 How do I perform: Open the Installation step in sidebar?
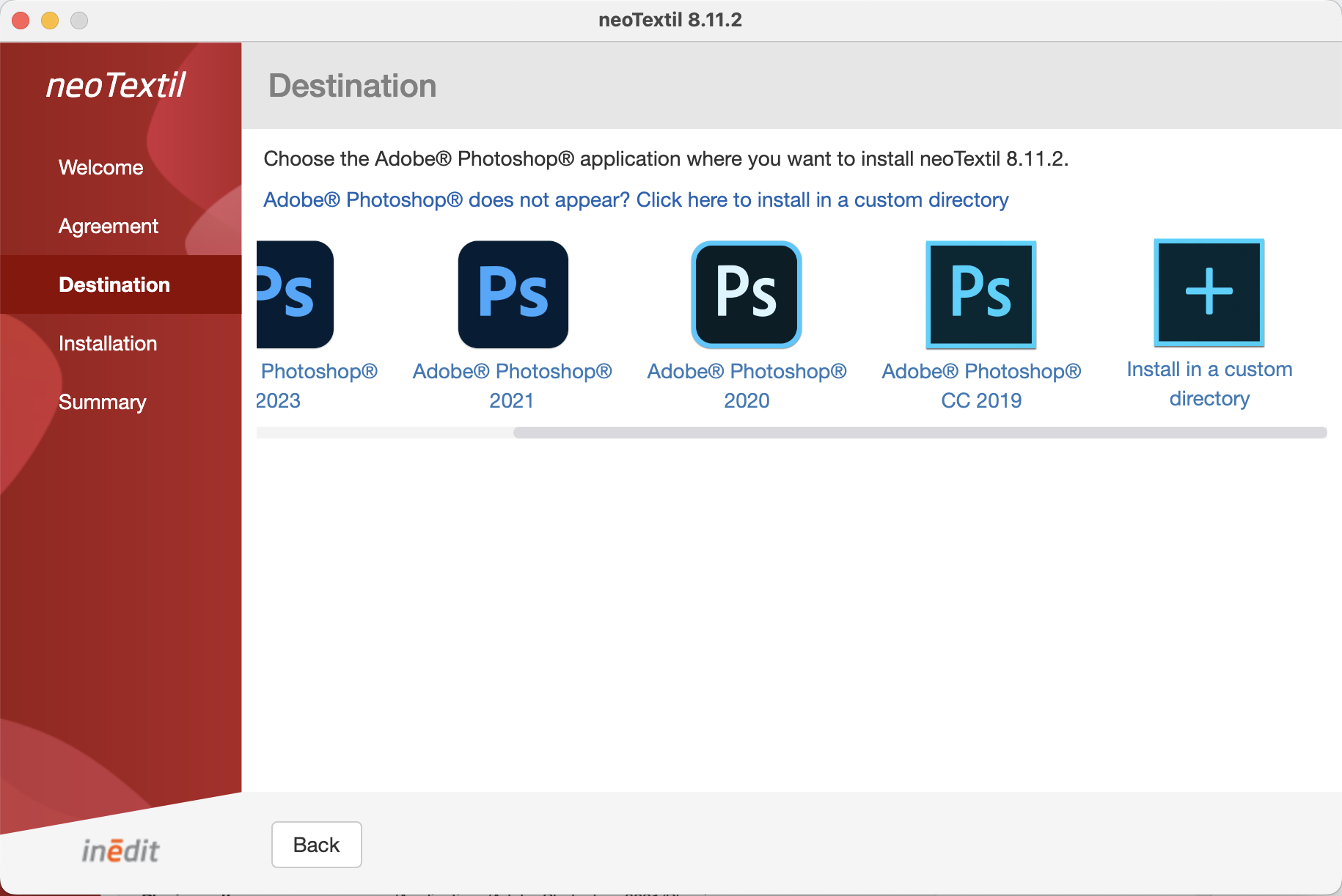click(x=108, y=343)
